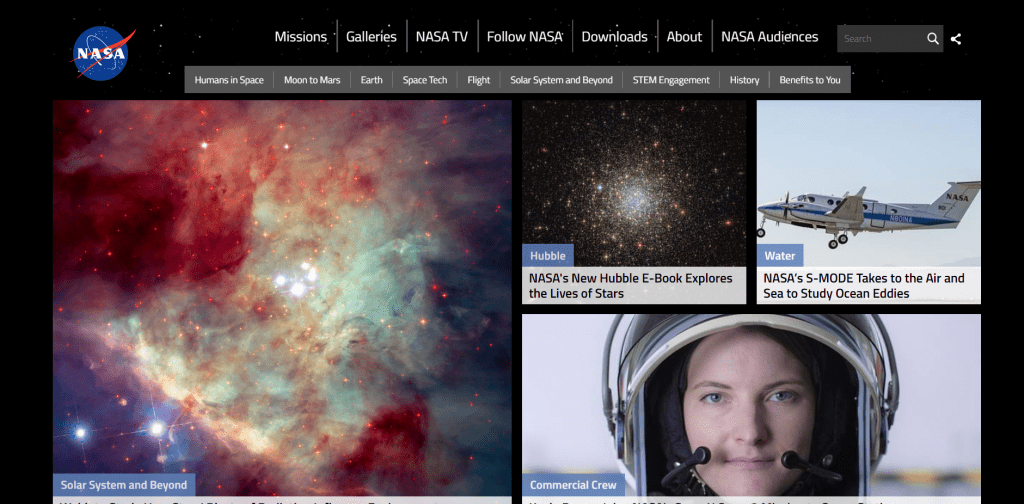
Task: Open the NASA Audiences menu
Action: (x=769, y=37)
